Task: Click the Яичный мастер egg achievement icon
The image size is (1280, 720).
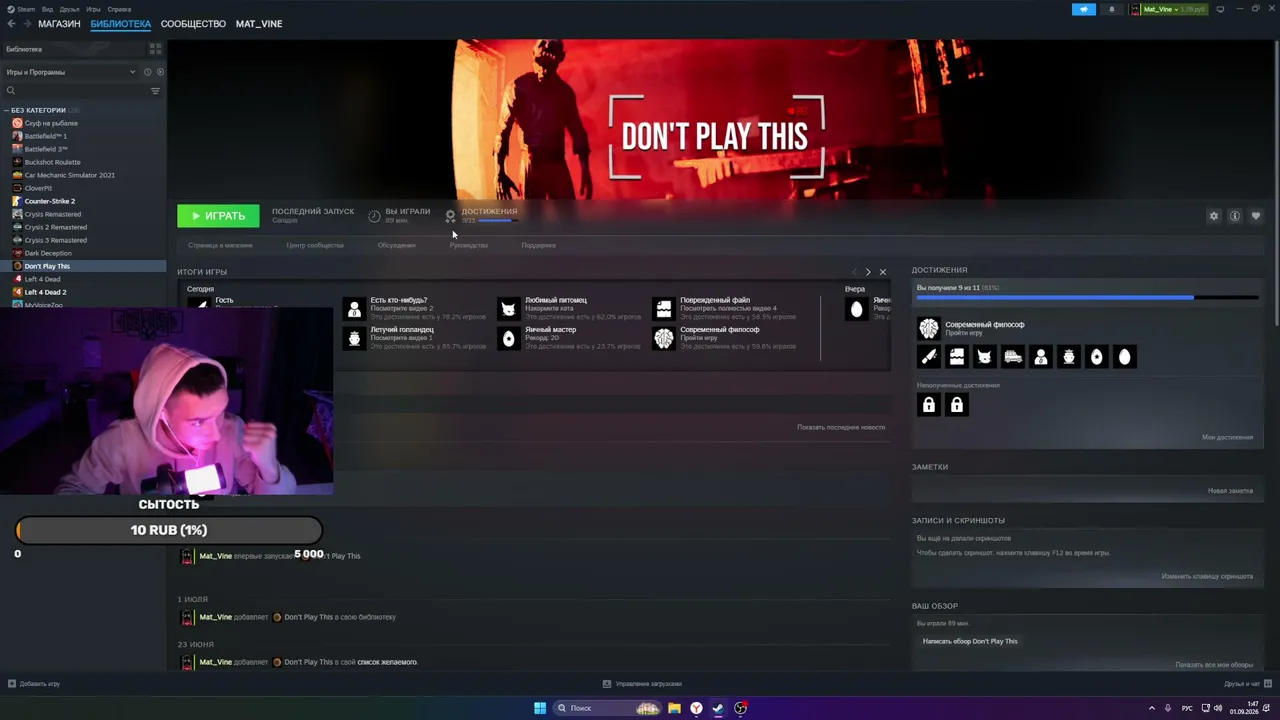Action: [509, 338]
